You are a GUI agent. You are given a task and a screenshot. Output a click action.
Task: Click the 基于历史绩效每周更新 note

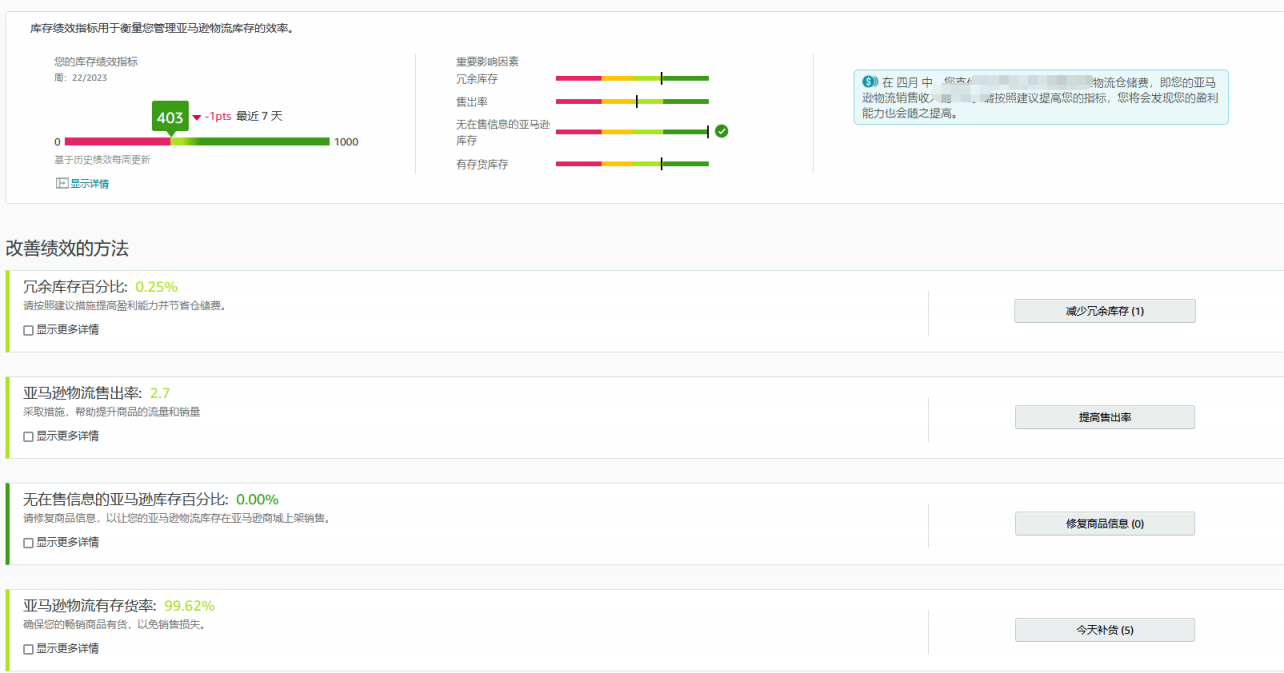tap(102, 160)
